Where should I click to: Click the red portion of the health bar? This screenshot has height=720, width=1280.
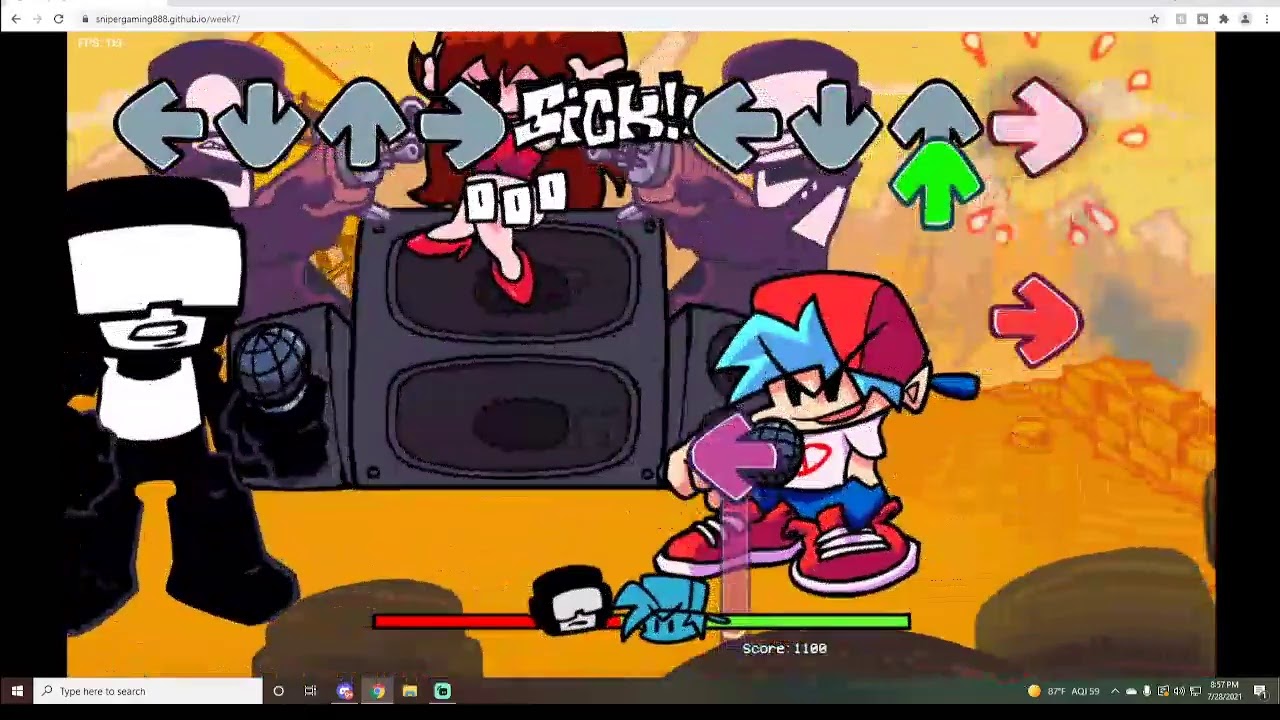click(x=454, y=622)
